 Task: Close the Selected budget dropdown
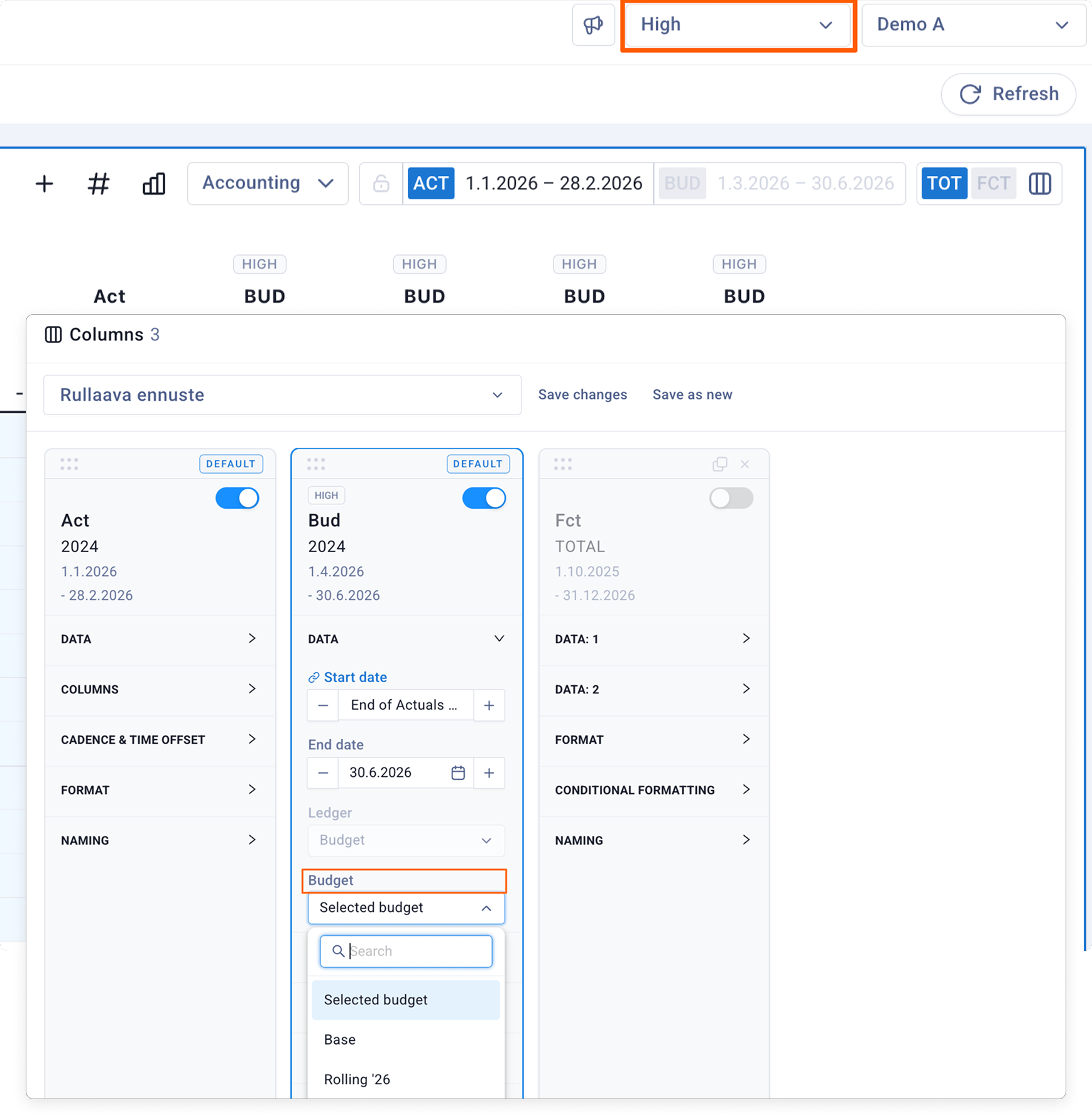coord(406,908)
